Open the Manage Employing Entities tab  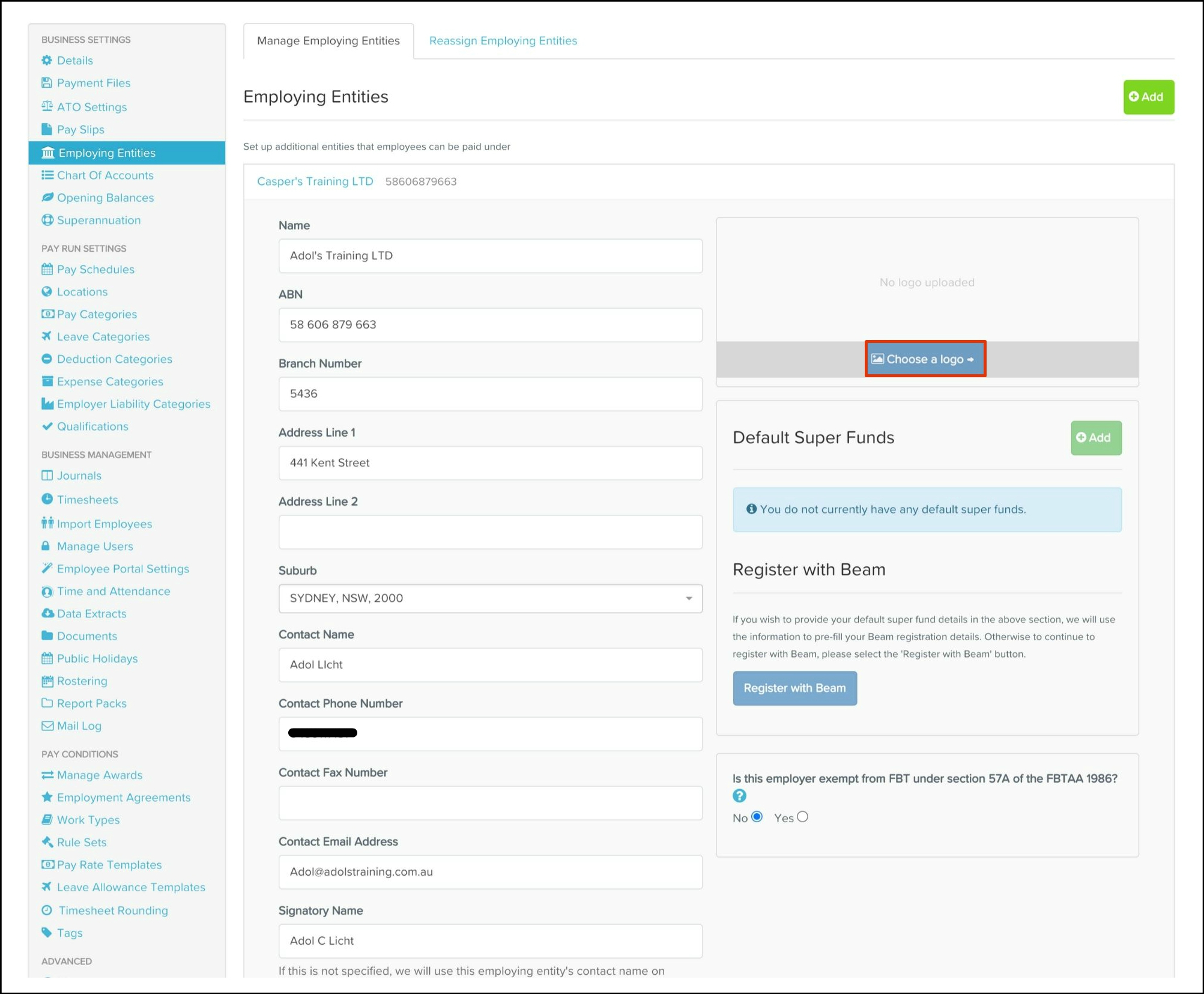tap(328, 41)
